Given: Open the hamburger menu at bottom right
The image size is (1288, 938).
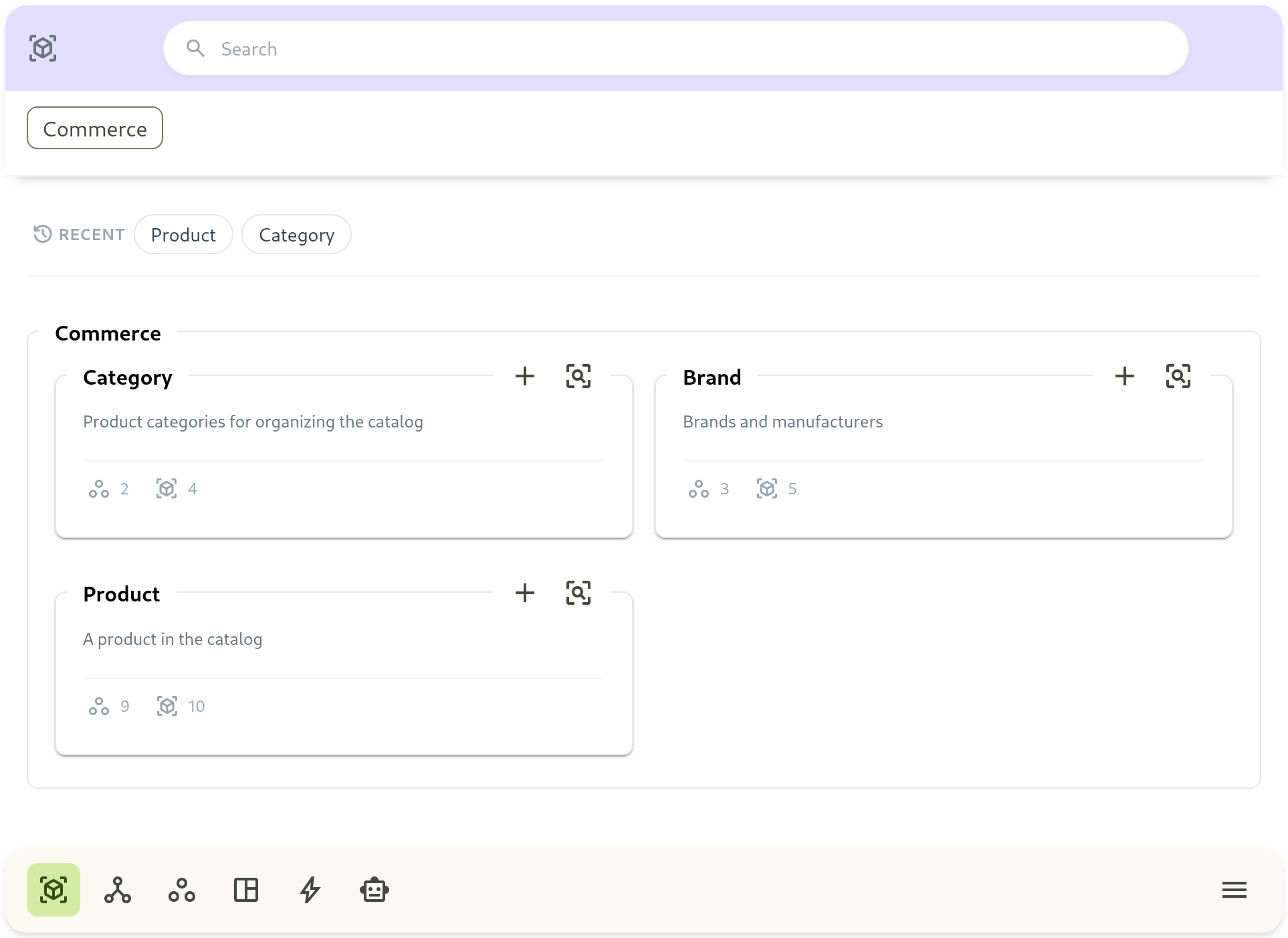Looking at the screenshot, I should click(x=1234, y=890).
